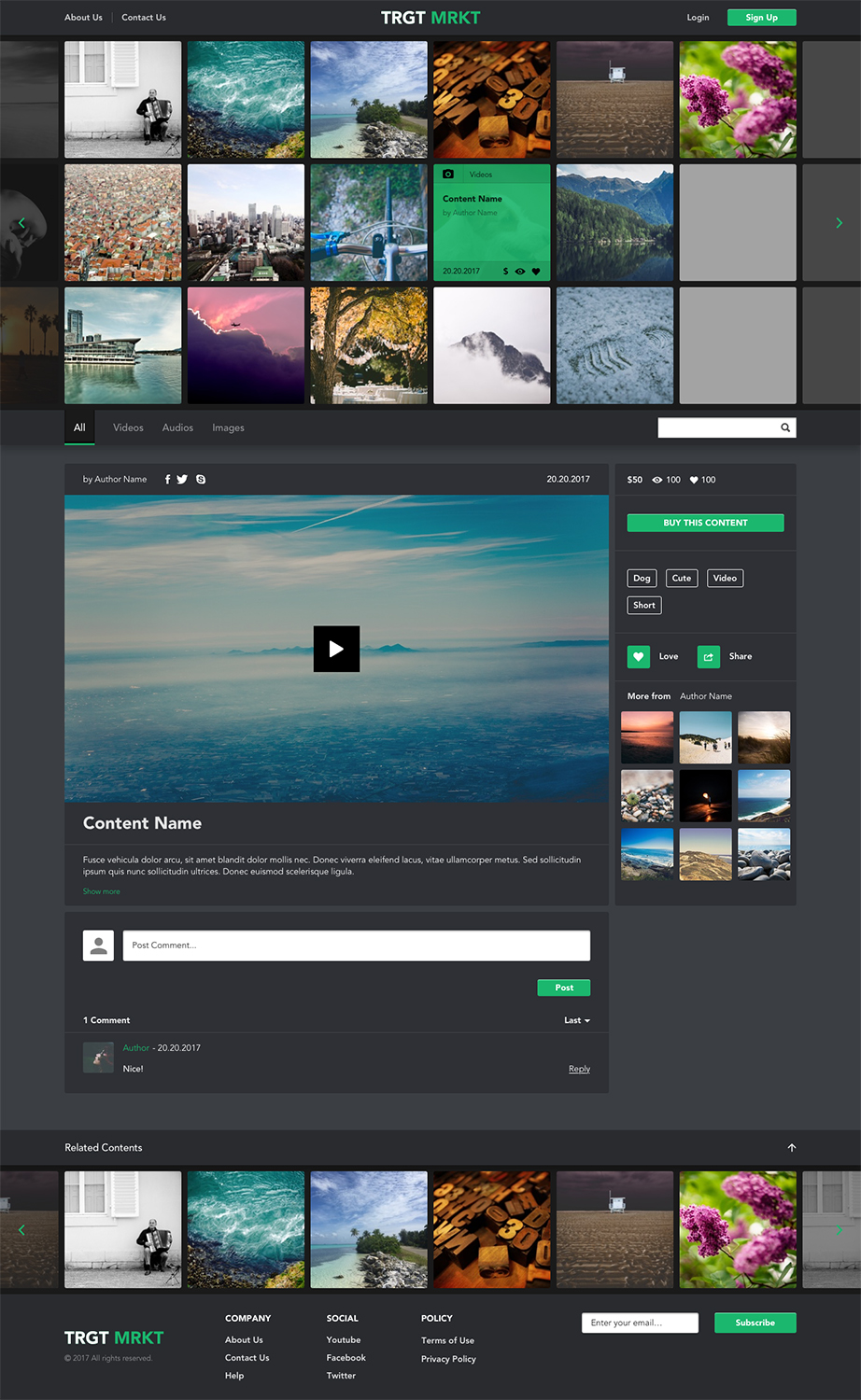This screenshot has height=1400, width=861.
Task: Click the user avatar icon beside Post Comment
Action: (x=98, y=945)
